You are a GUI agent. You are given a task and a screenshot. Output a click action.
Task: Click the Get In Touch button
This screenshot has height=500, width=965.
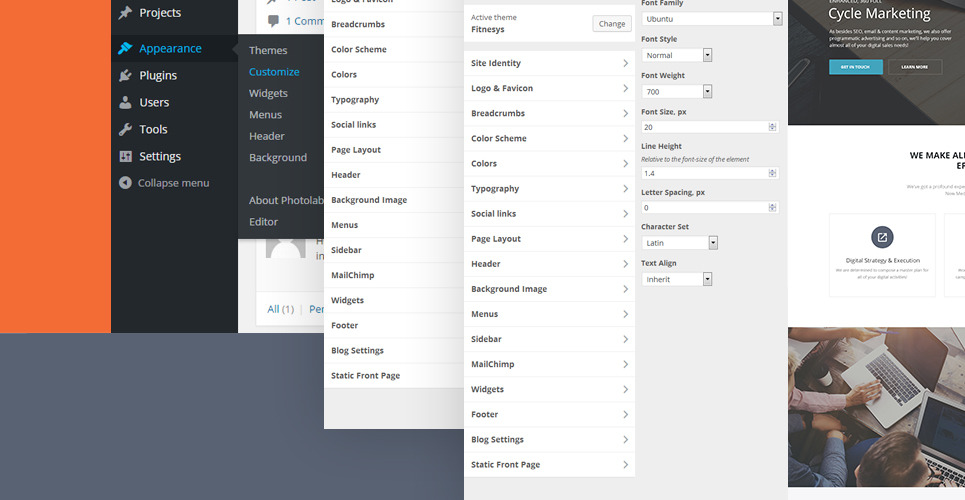click(x=855, y=67)
